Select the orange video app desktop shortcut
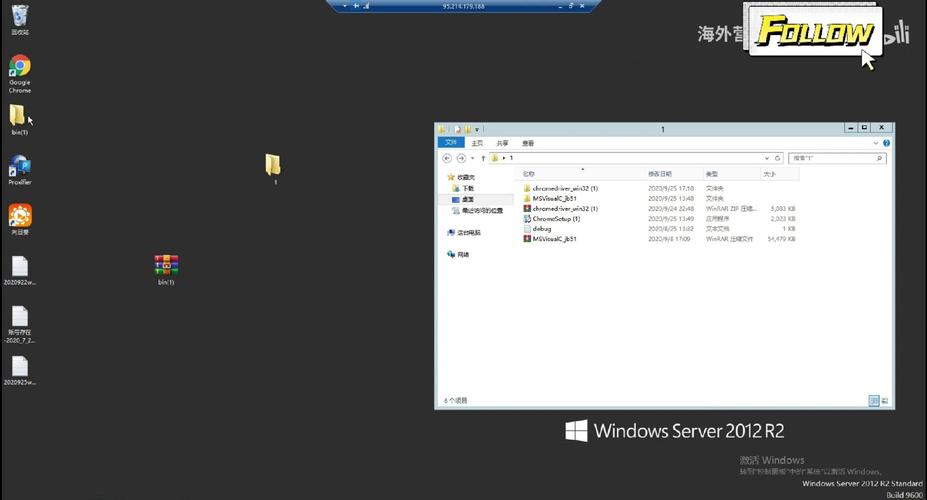The height and width of the screenshot is (500, 927). (20, 219)
